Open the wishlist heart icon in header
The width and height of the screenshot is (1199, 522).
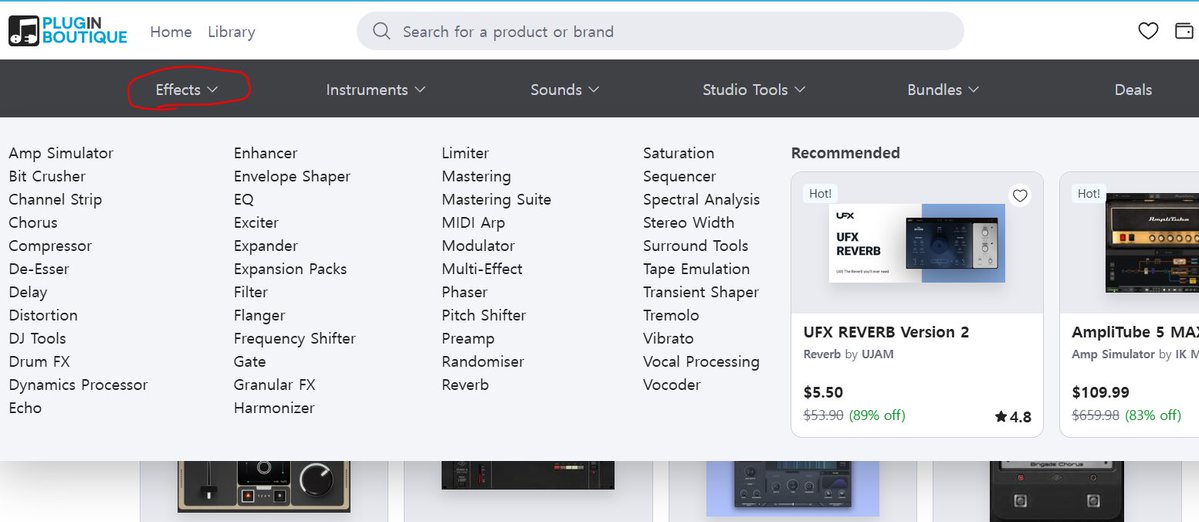click(1148, 31)
